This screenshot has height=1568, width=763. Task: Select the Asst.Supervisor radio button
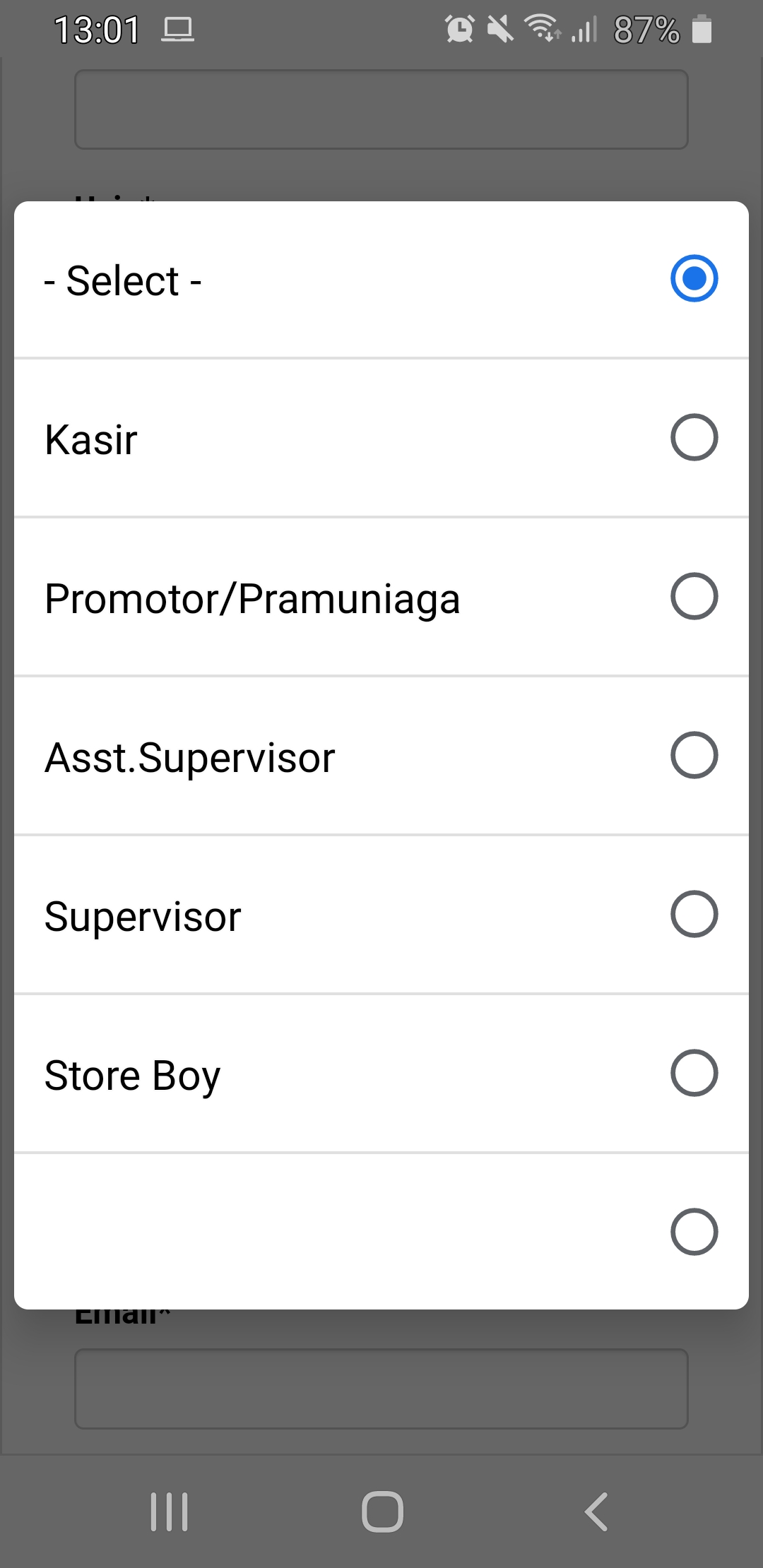tap(694, 755)
